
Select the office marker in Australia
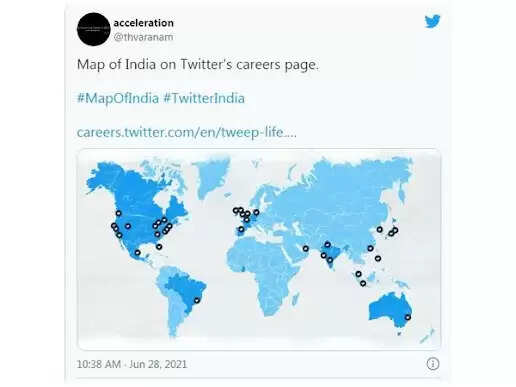(408, 317)
